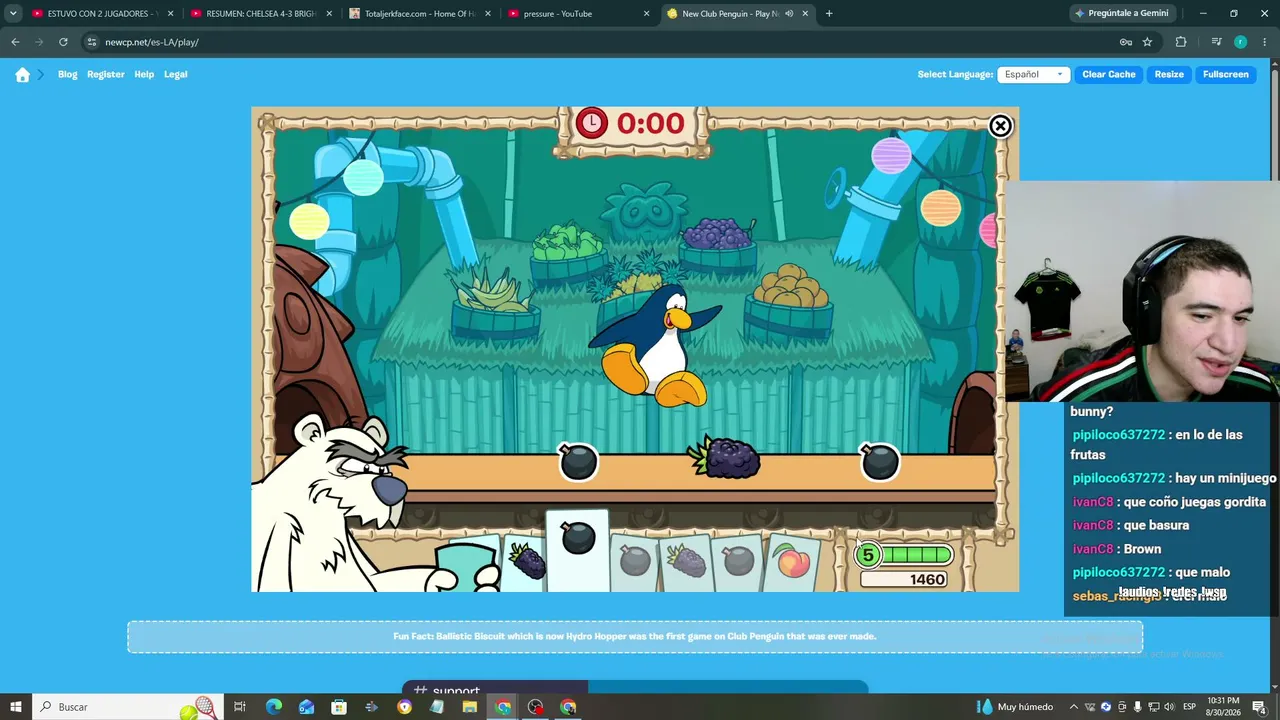Open the Register link
1280x720 pixels.
tap(106, 74)
